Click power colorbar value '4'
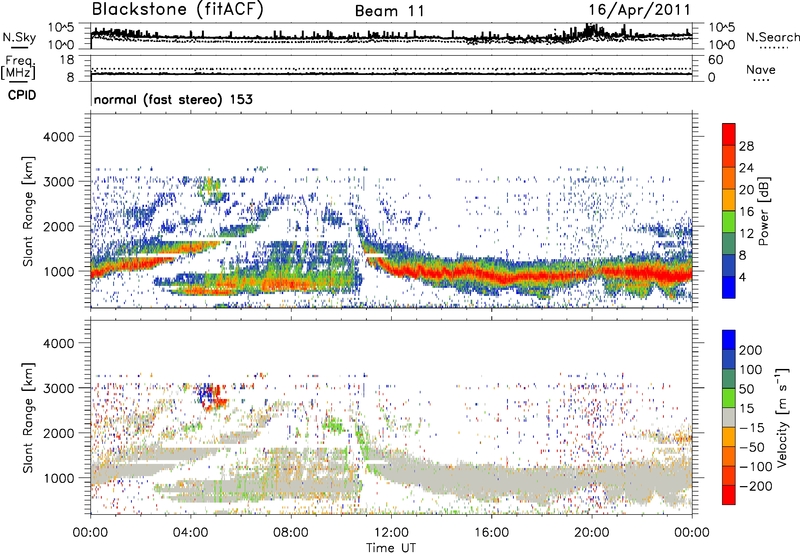800x554 pixels. point(742,277)
